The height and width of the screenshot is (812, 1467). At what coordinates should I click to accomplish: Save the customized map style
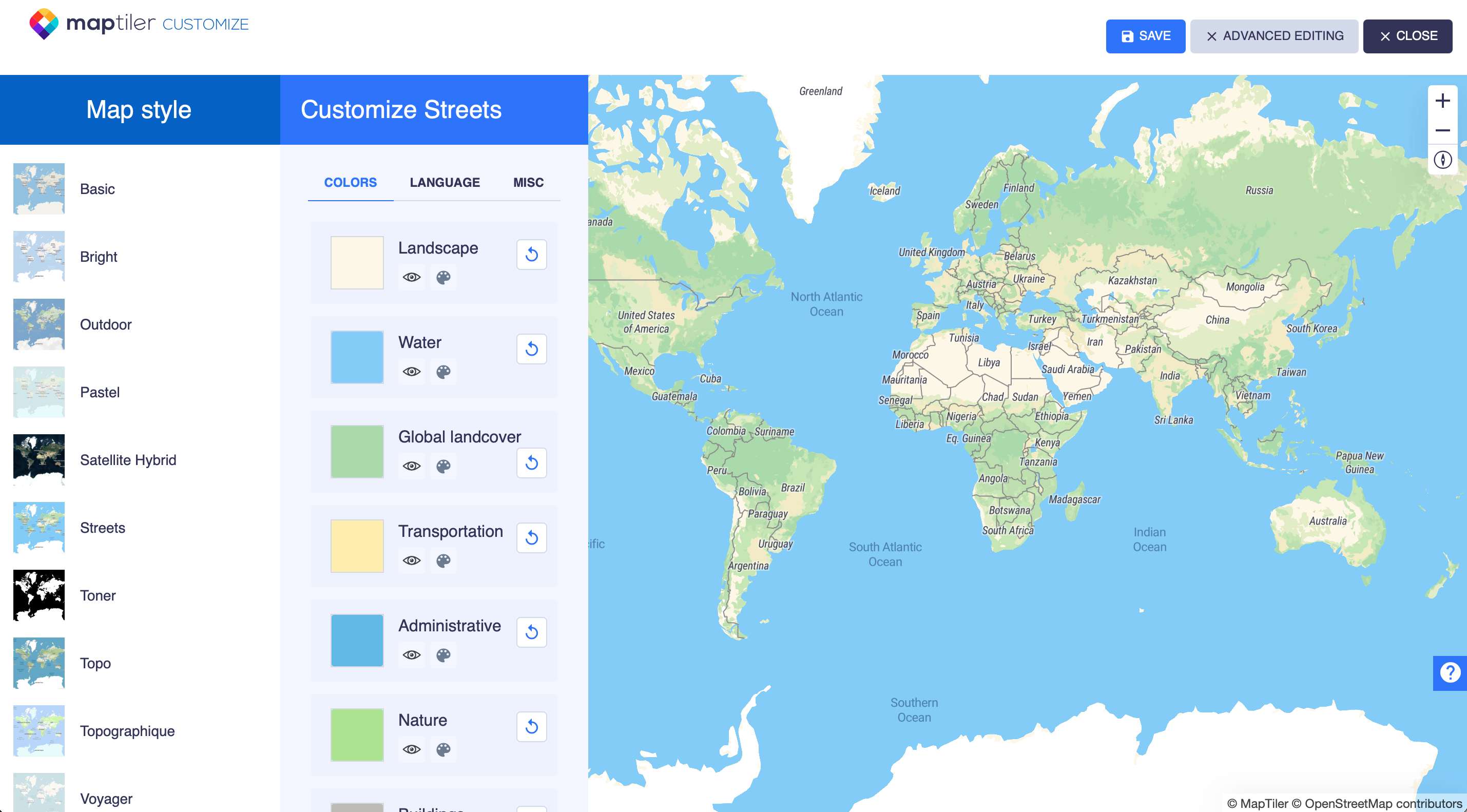pos(1145,36)
